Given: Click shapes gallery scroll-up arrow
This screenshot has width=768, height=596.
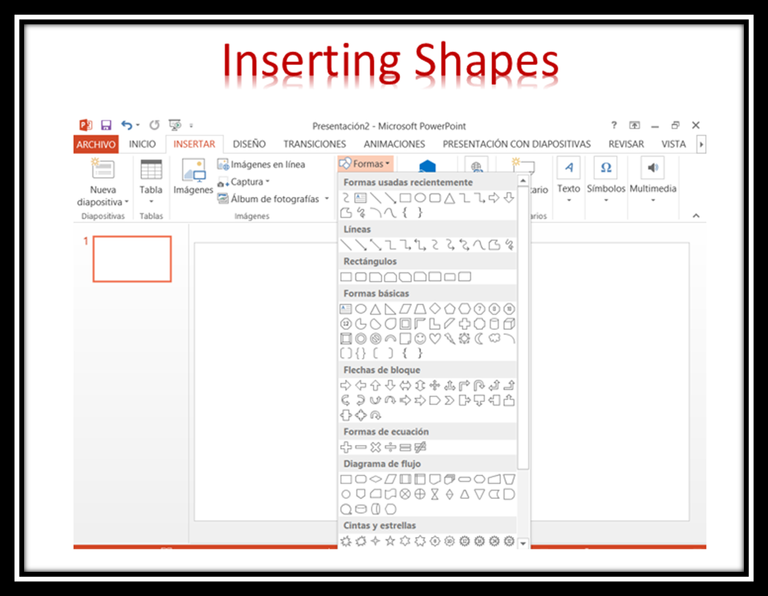Looking at the screenshot, I should coord(523,181).
